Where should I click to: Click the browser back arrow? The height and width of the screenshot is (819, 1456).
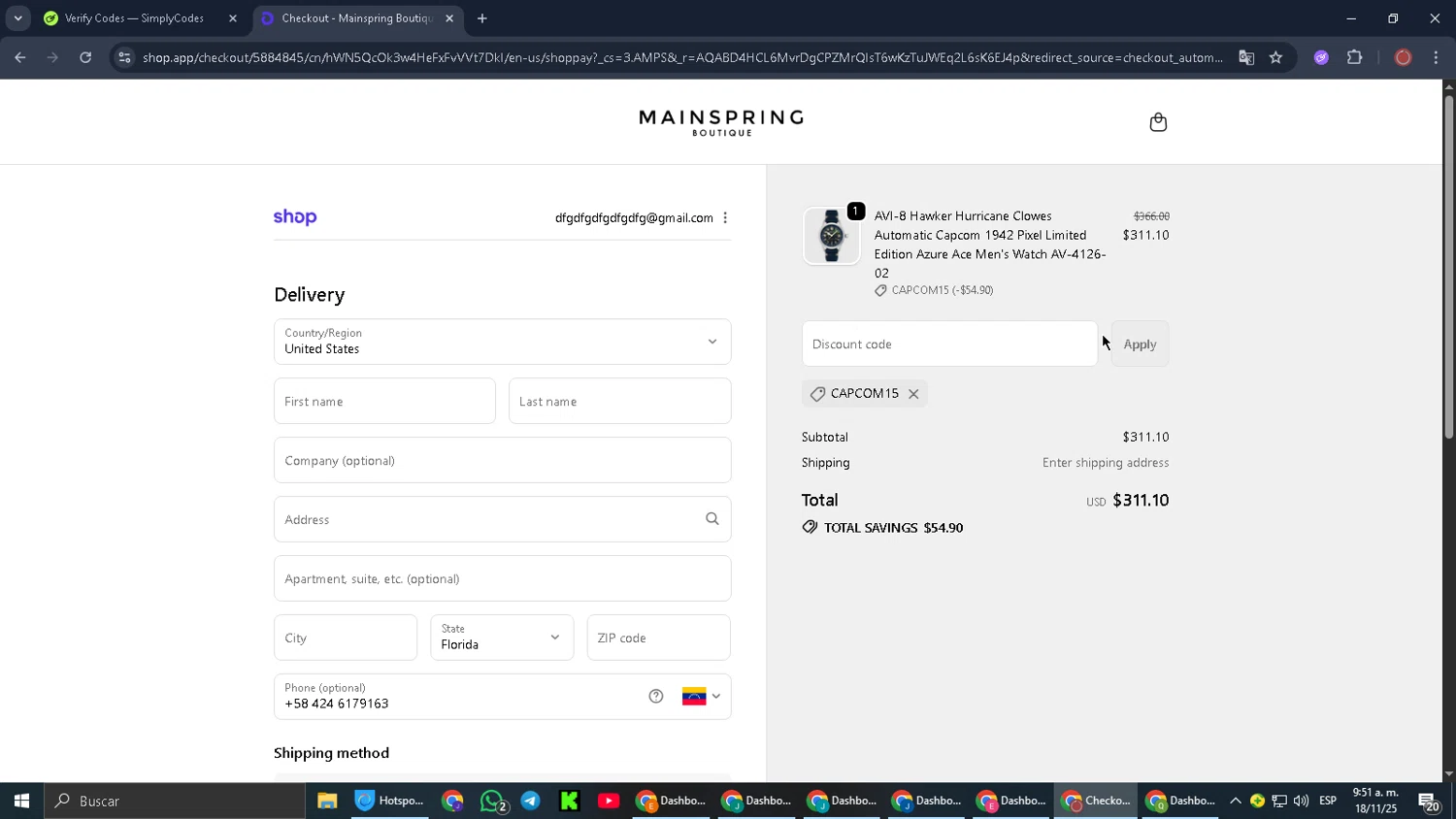20,58
